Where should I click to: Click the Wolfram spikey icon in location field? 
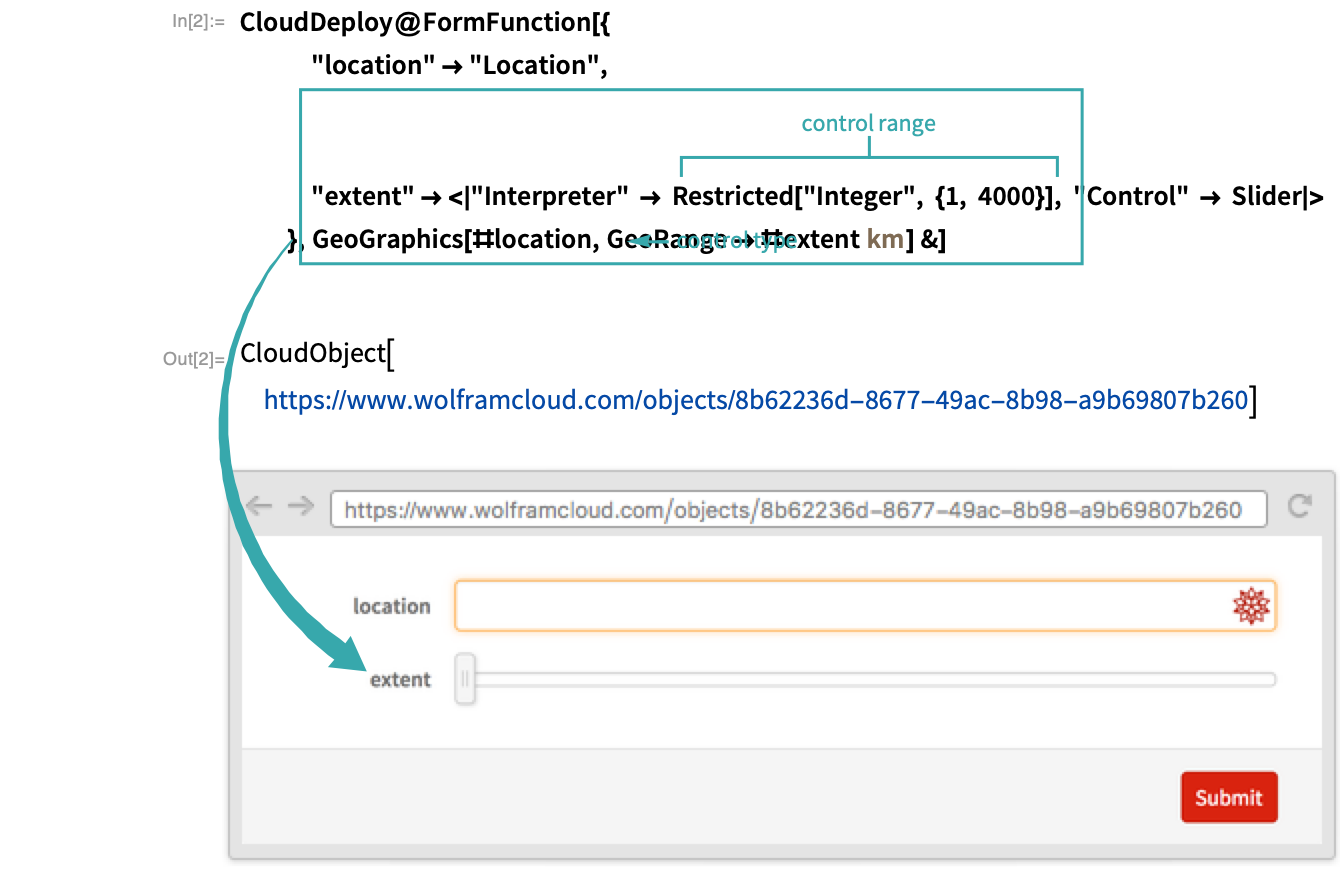pos(1251,606)
